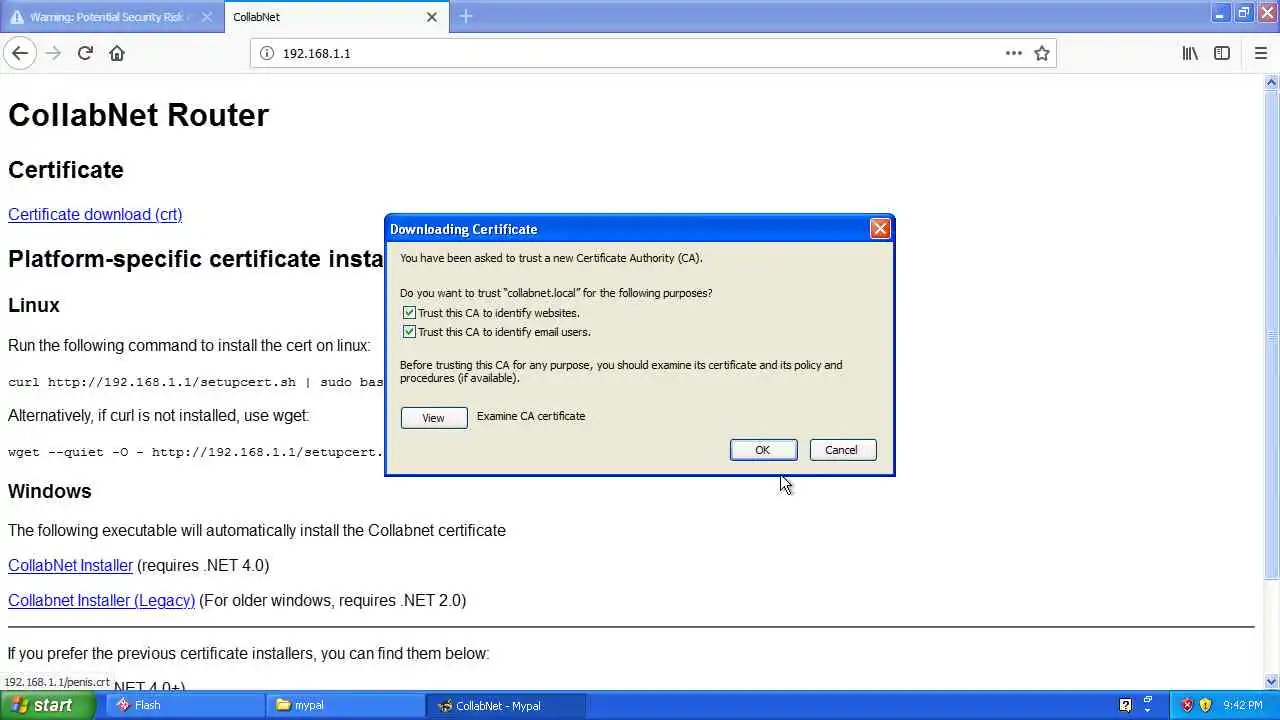Click the 9:42 PM system clock
Viewport: 1280px width, 720px height.
coord(1243,705)
